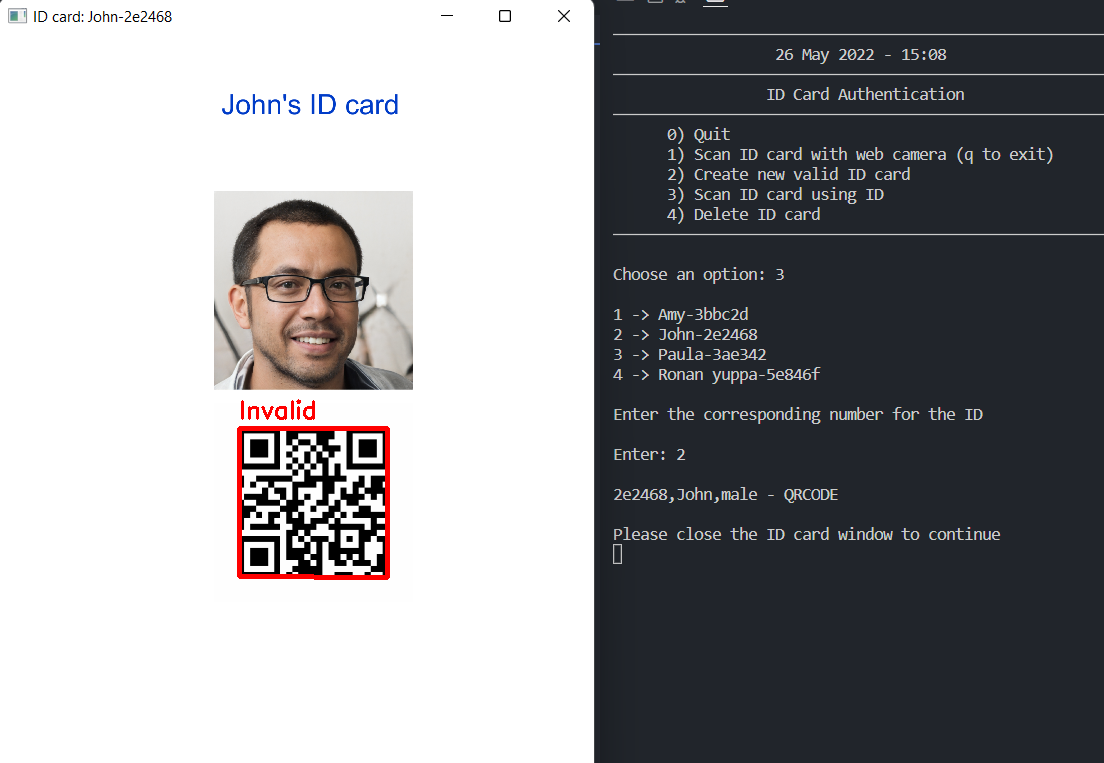Click the Paula-3ae342 entry
Screen dimensions: 1104x763
(x=690, y=355)
